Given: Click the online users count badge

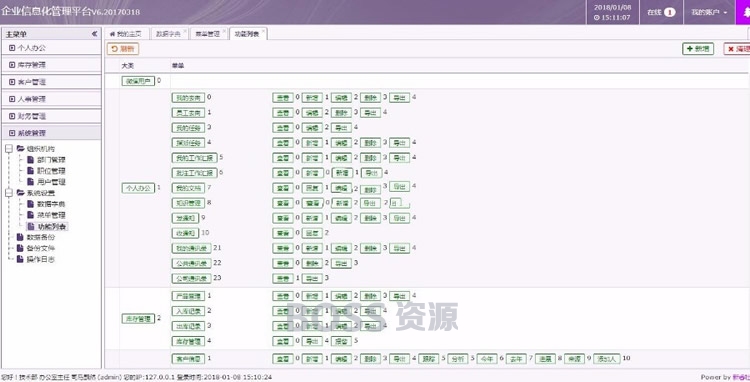Looking at the screenshot, I should click(670, 12).
